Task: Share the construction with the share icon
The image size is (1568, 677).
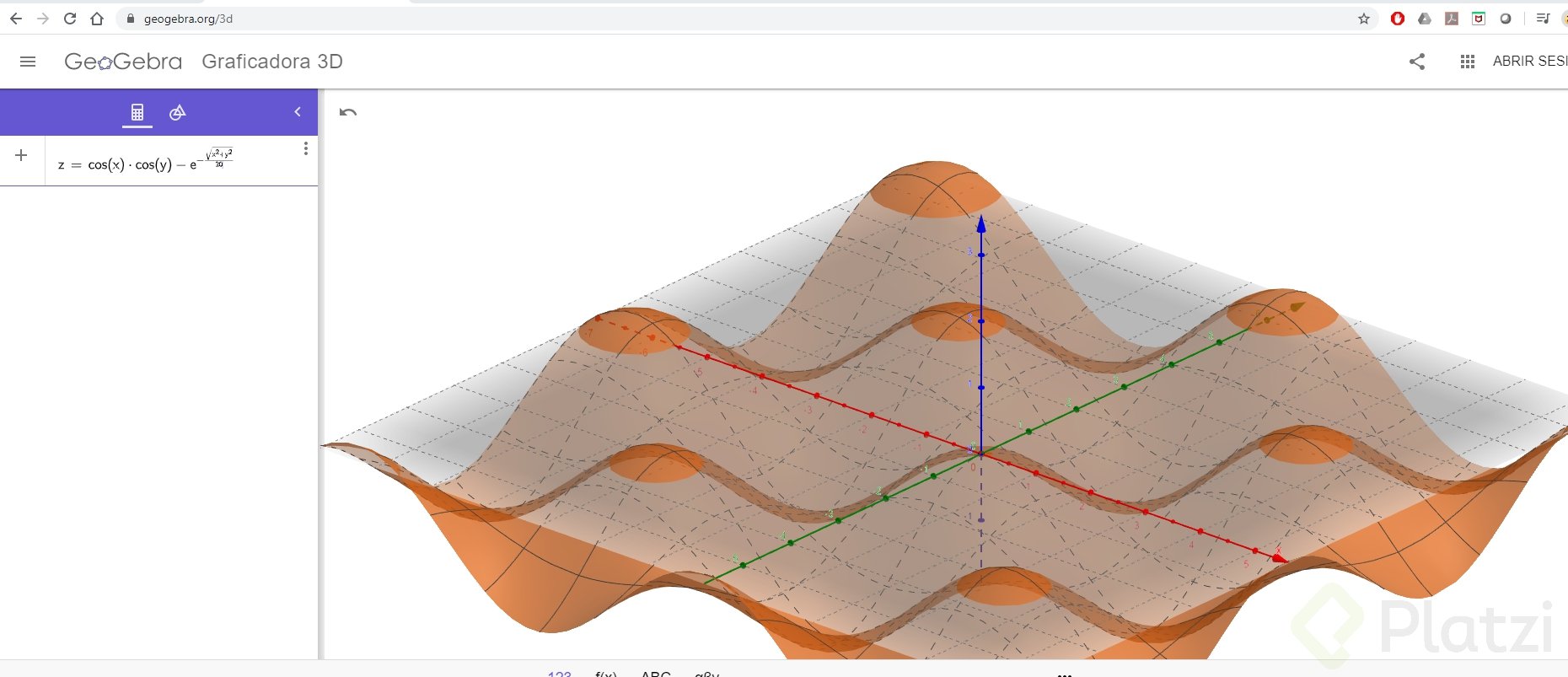Action: [x=1417, y=62]
